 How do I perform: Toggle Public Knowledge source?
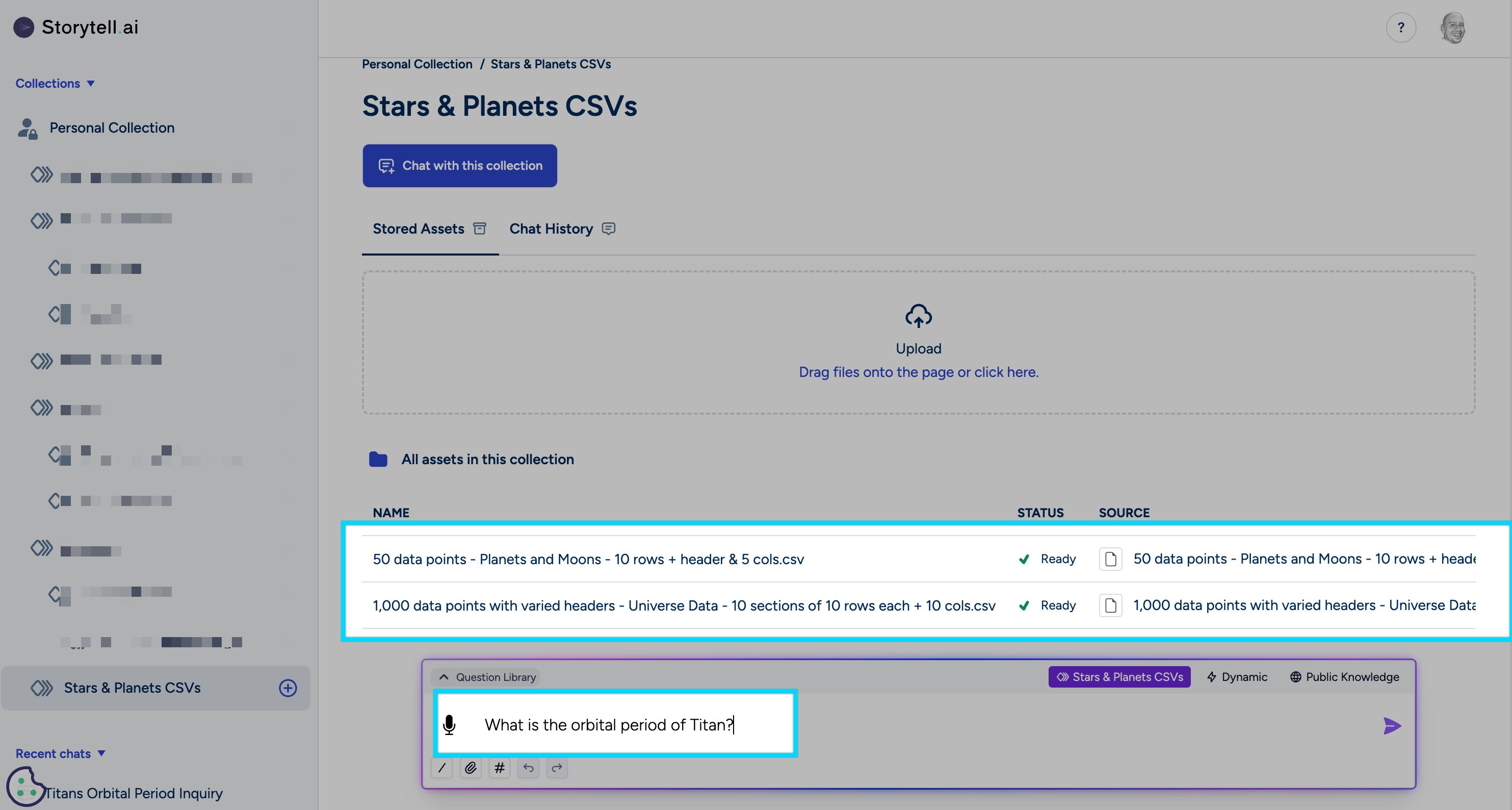pyautogui.click(x=1345, y=677)
